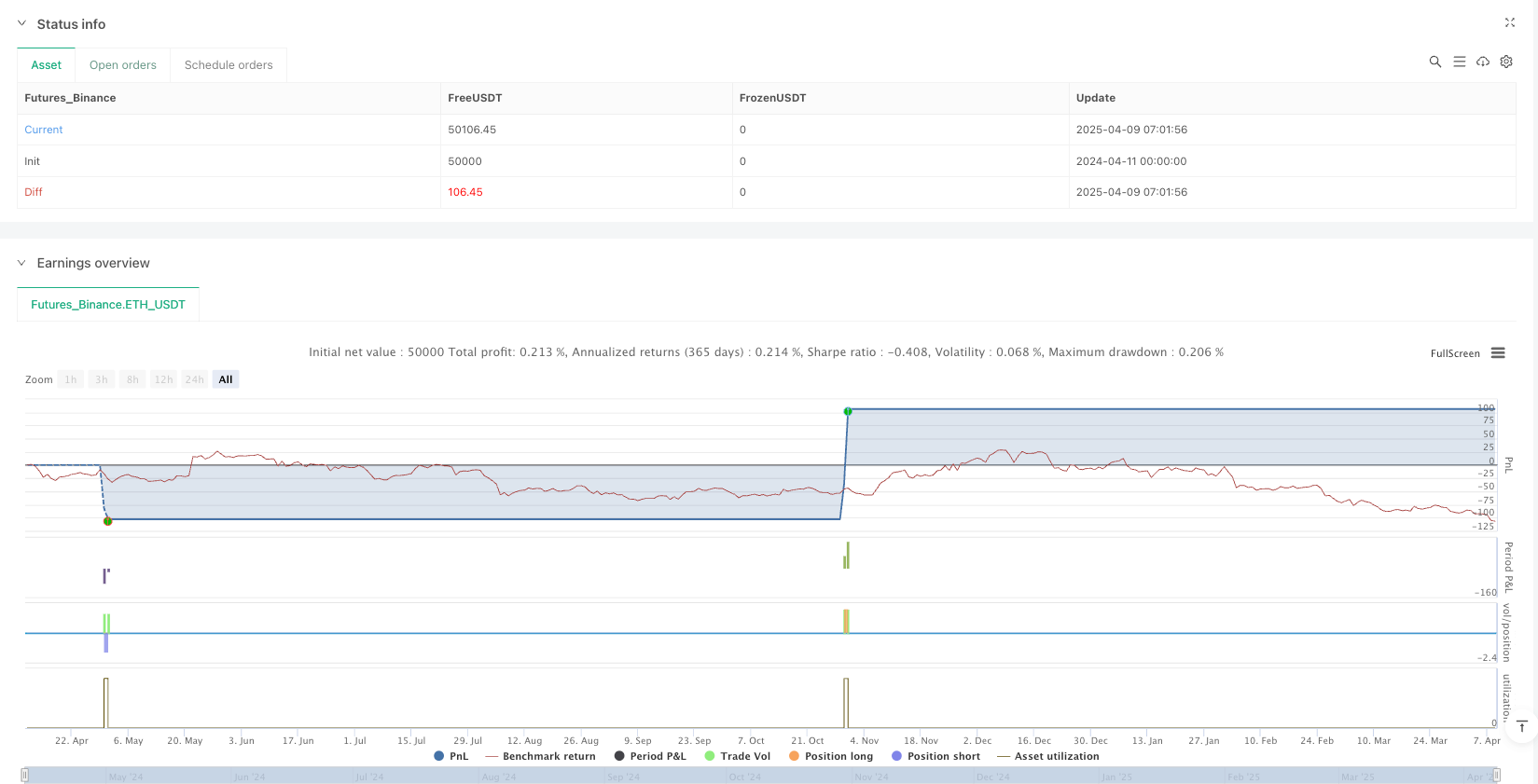Open the settings gear icon
The width and height of the screenshot is (1538, 784).
[1505, 62]
